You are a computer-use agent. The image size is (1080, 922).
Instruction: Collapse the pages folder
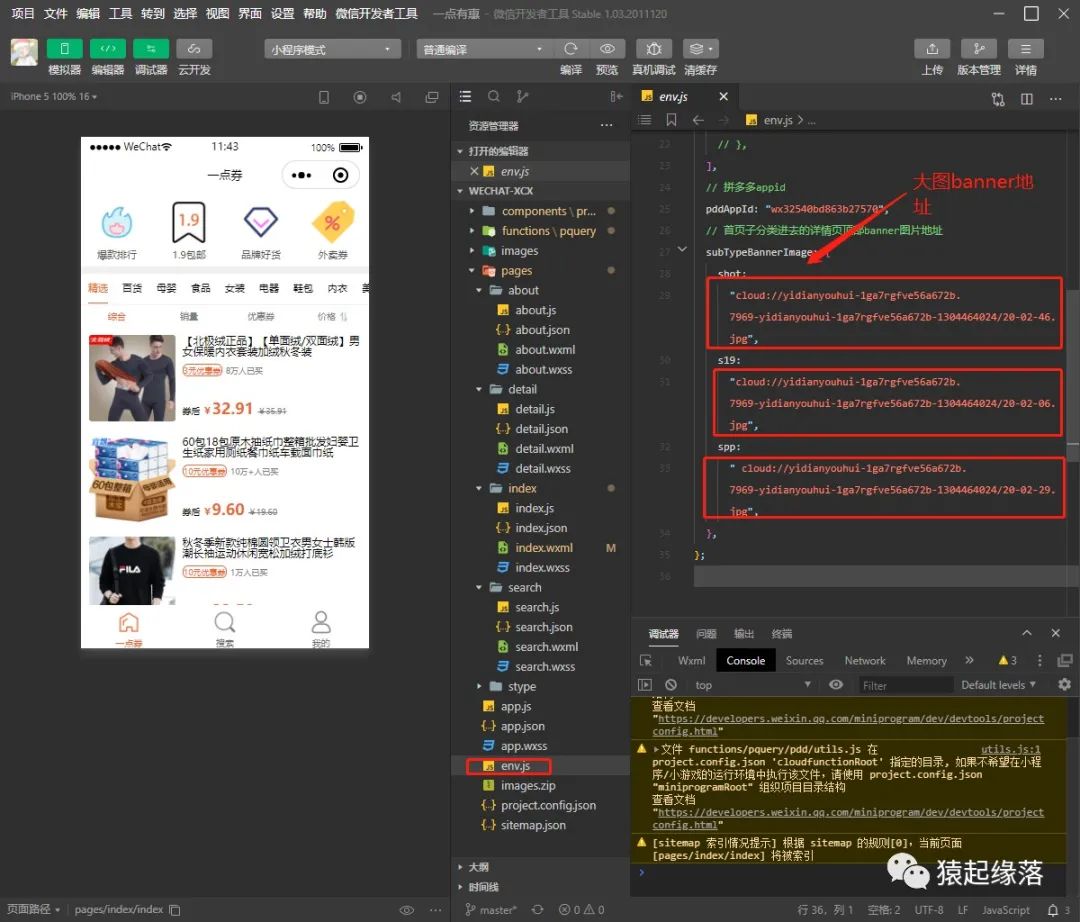click(472, 271)
